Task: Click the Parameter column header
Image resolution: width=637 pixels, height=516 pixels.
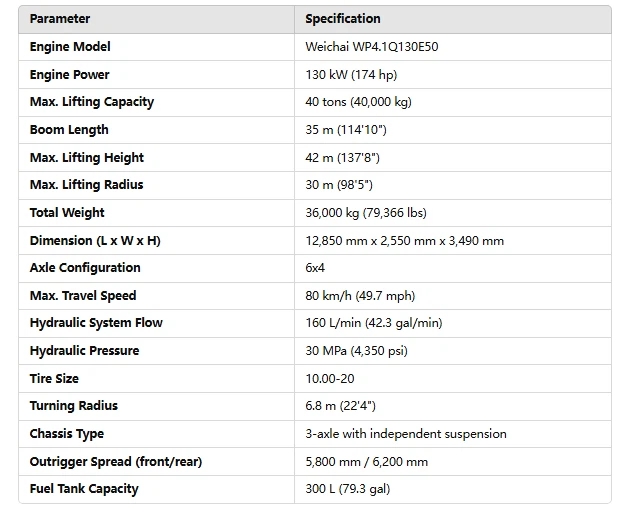Action: pos(60,19)
